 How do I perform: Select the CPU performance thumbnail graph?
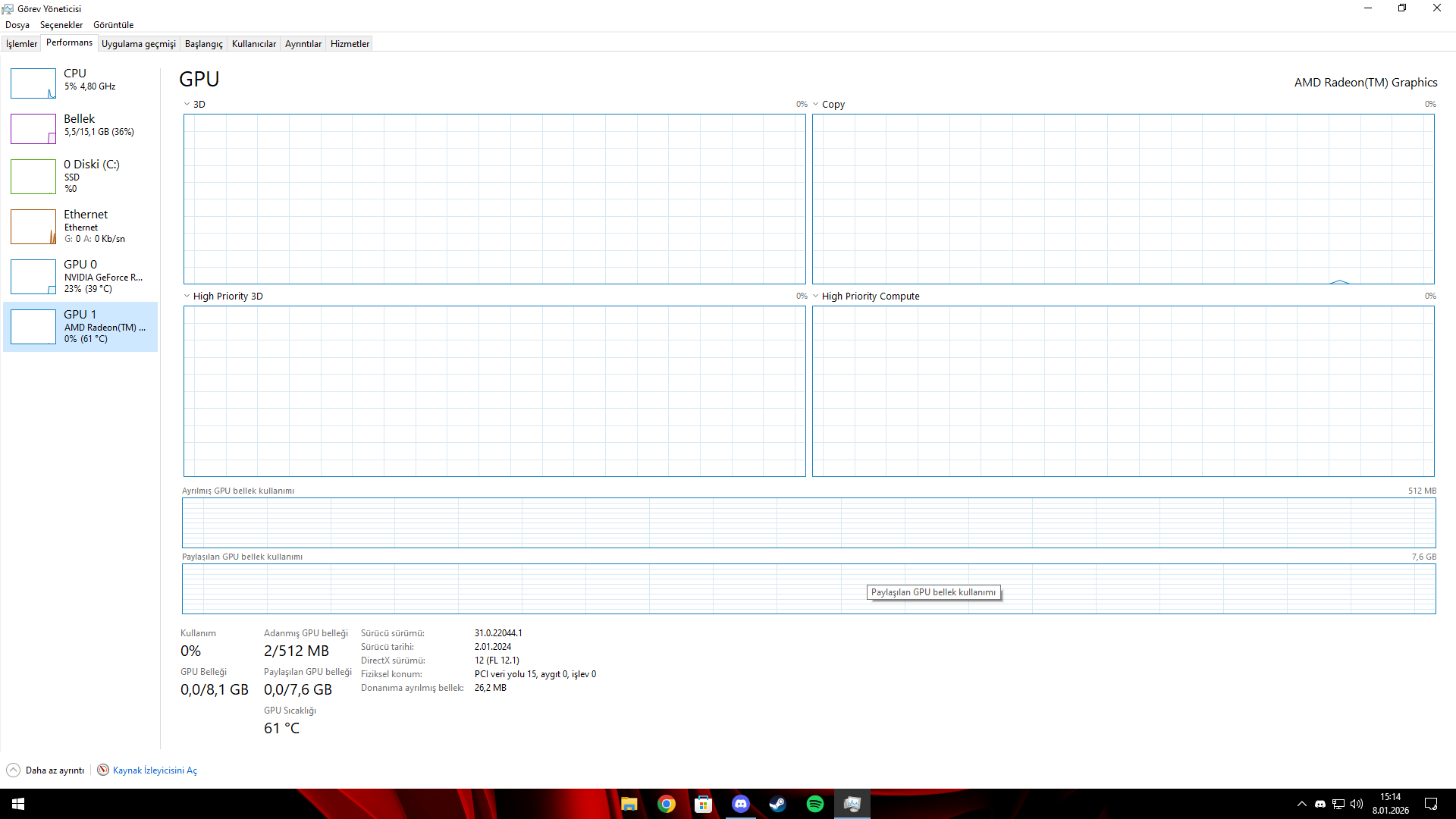(33, 83)
